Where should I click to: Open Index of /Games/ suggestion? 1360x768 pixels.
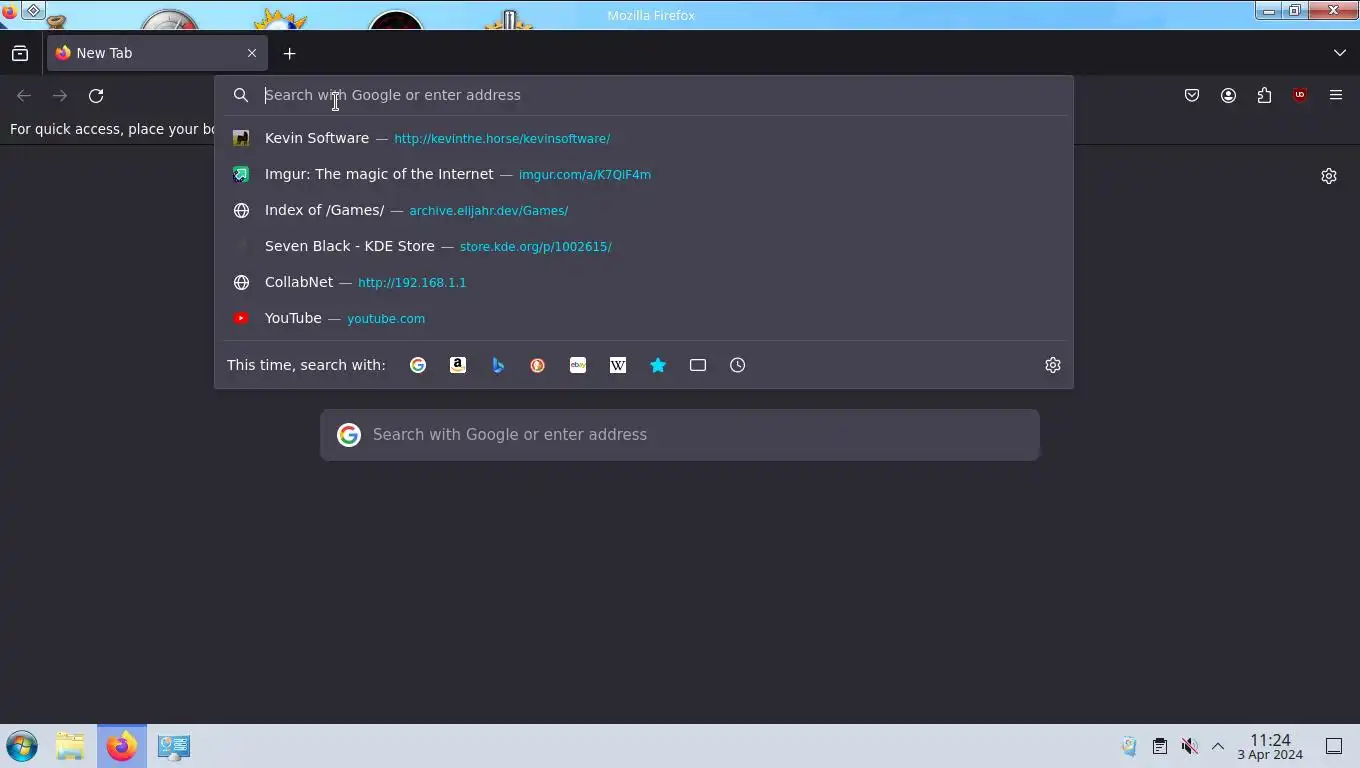(644, 210)
